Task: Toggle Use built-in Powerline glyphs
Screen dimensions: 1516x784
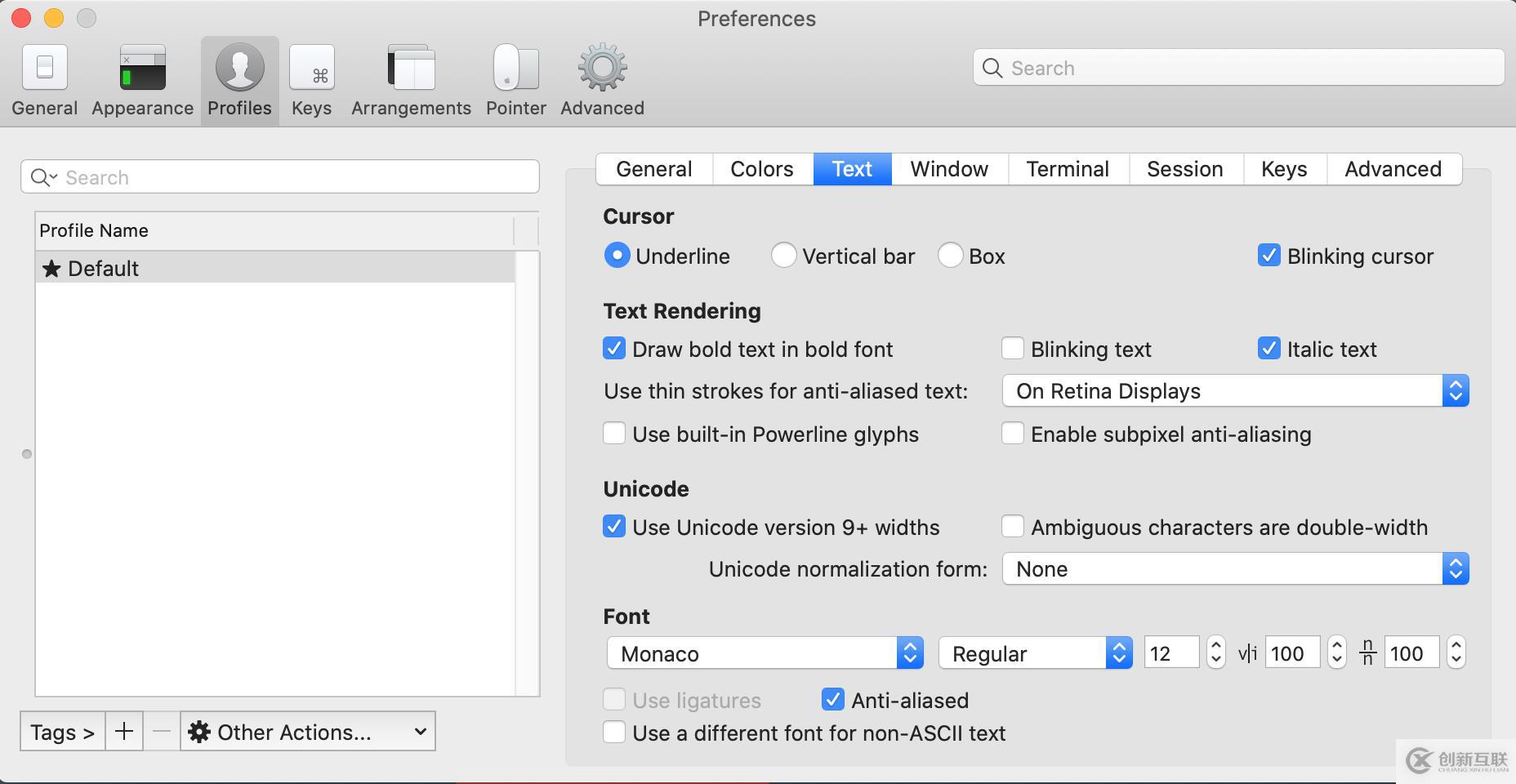Action: 614,434
